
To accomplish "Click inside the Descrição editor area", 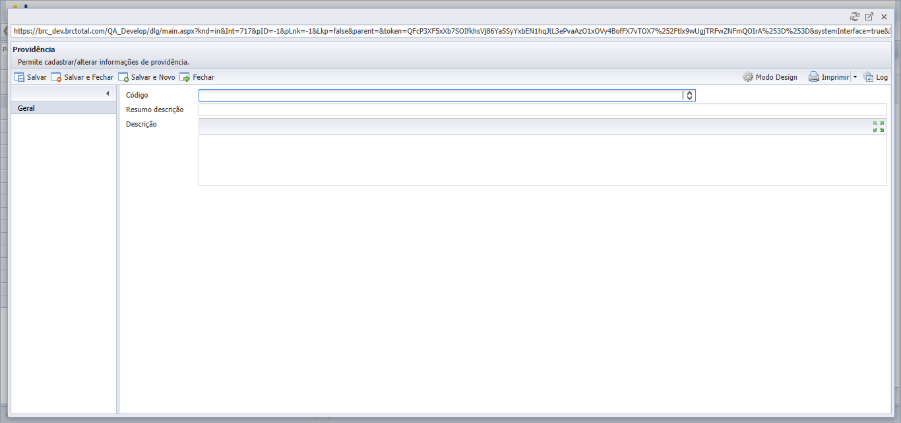I will 542,160.
